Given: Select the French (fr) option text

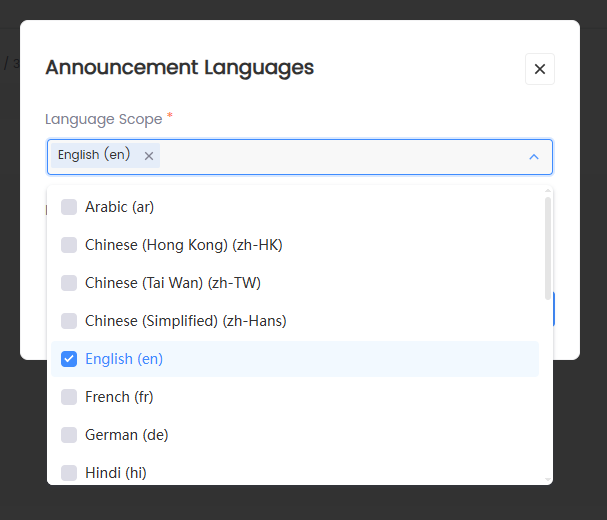Looking at the screenshot, I should (119, 397).
